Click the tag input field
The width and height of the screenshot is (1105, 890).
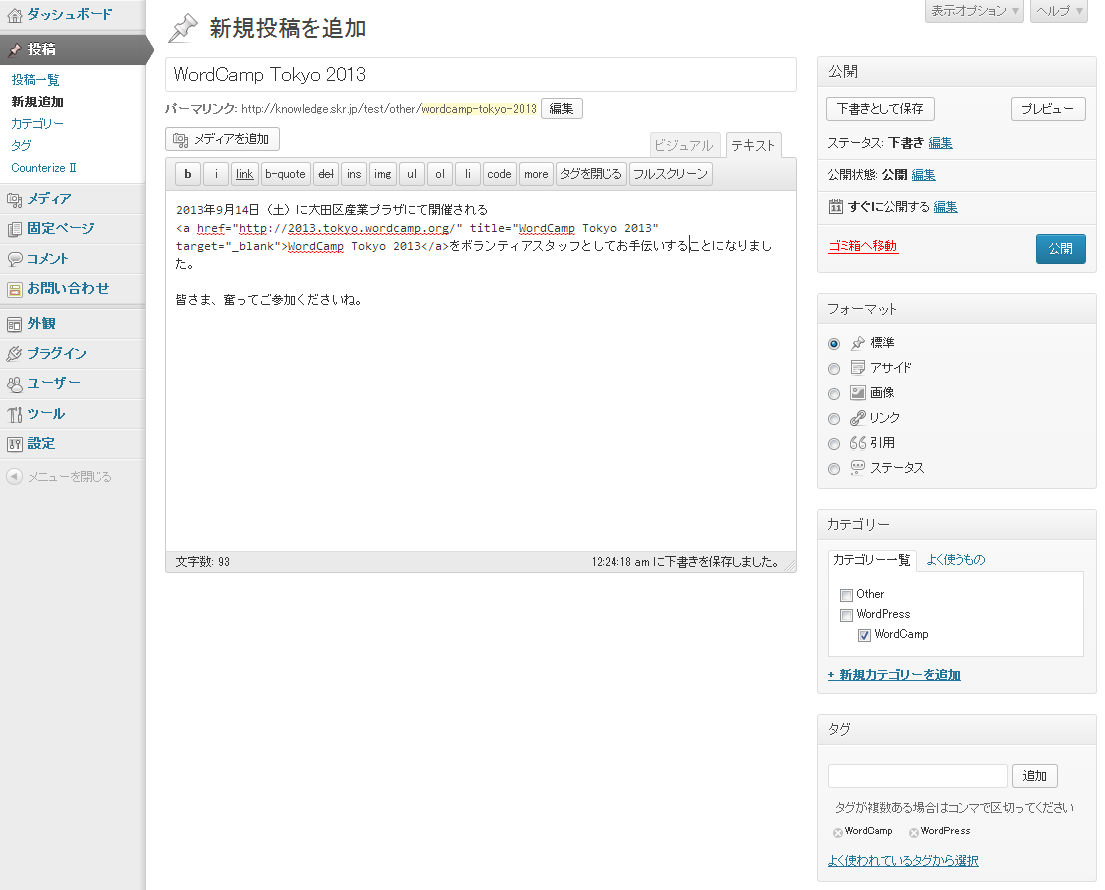coord(917,776)
